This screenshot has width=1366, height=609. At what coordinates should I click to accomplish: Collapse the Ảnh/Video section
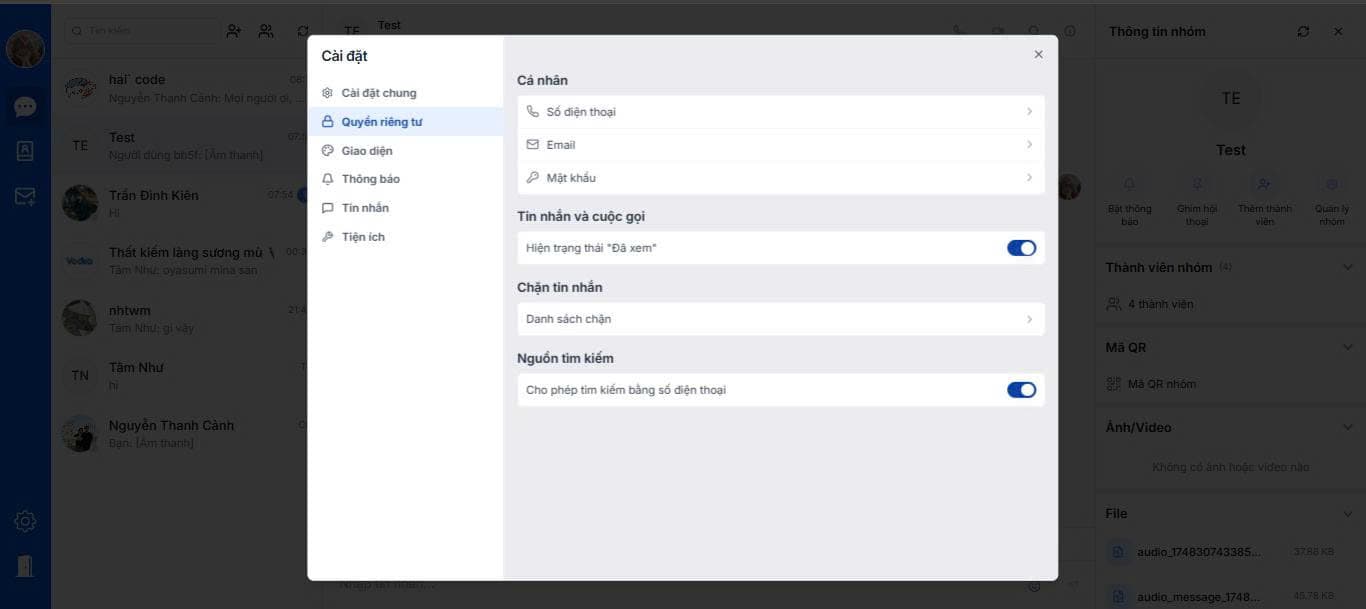[1346, 427]
